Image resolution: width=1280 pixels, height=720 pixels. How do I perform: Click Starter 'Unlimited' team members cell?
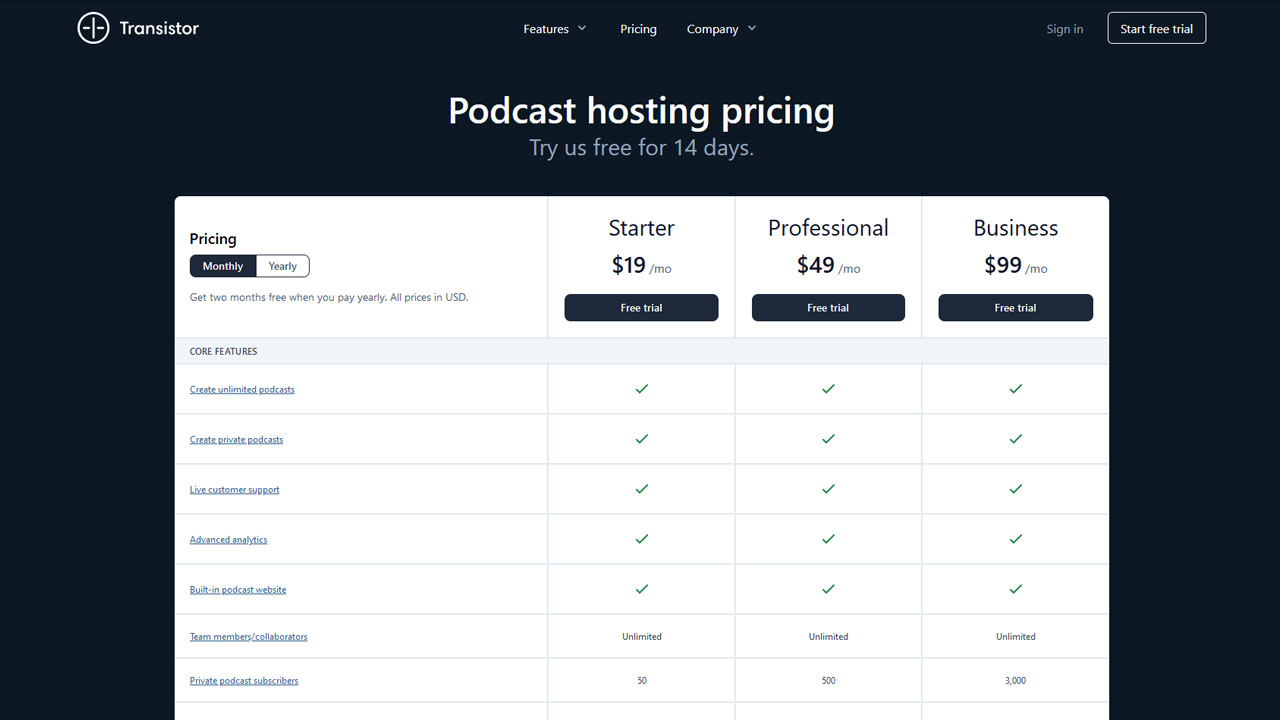point(642,636)
